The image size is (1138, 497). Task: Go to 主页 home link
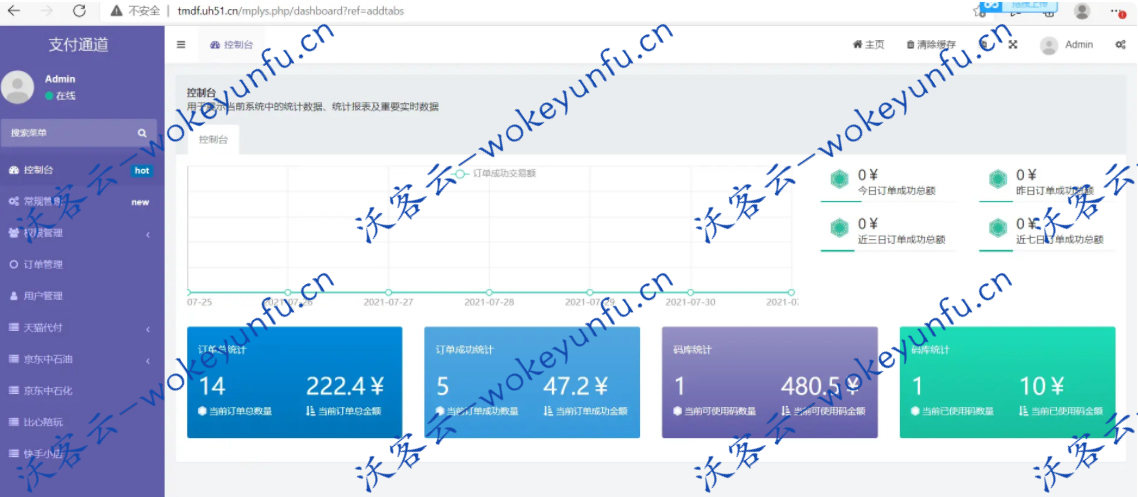(868, 44)
